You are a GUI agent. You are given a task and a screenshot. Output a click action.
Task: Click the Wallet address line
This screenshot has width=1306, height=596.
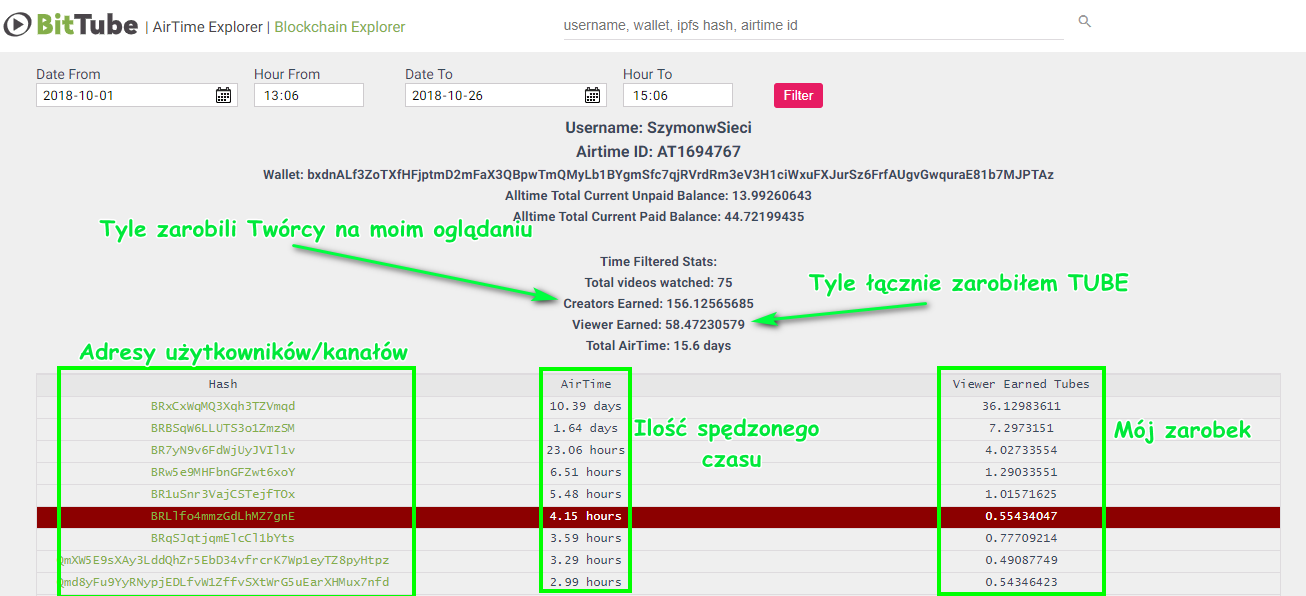658,175
